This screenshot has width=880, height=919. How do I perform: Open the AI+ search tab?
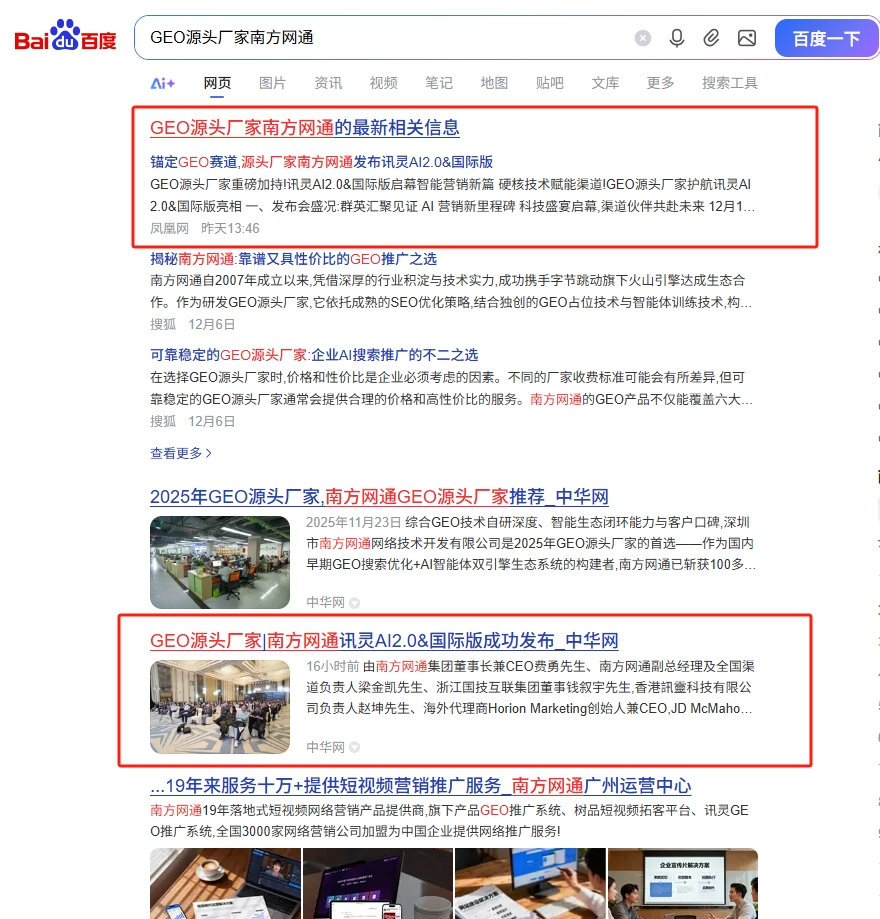pos(162,83)
